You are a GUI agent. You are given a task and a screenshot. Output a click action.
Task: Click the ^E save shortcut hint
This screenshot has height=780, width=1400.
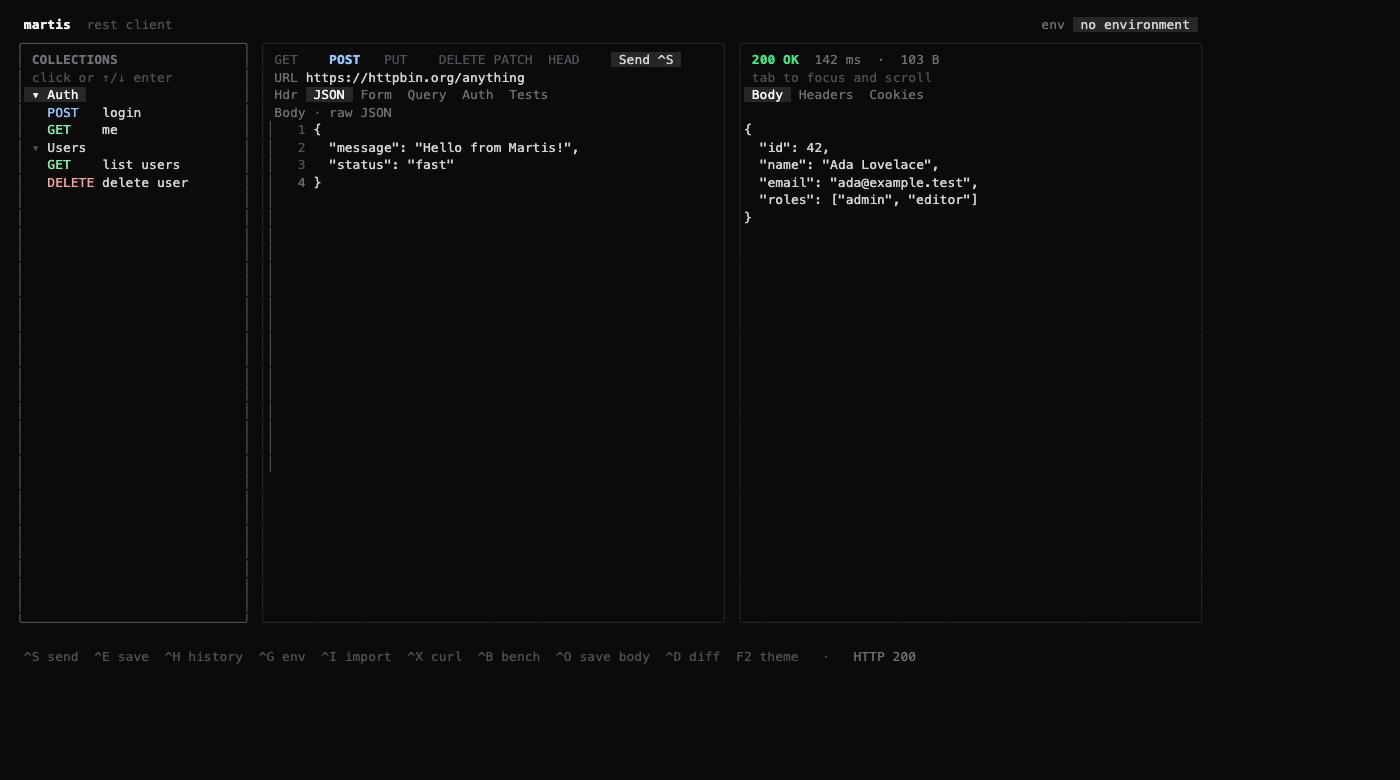pyautogui.click(x=121, y=657)
